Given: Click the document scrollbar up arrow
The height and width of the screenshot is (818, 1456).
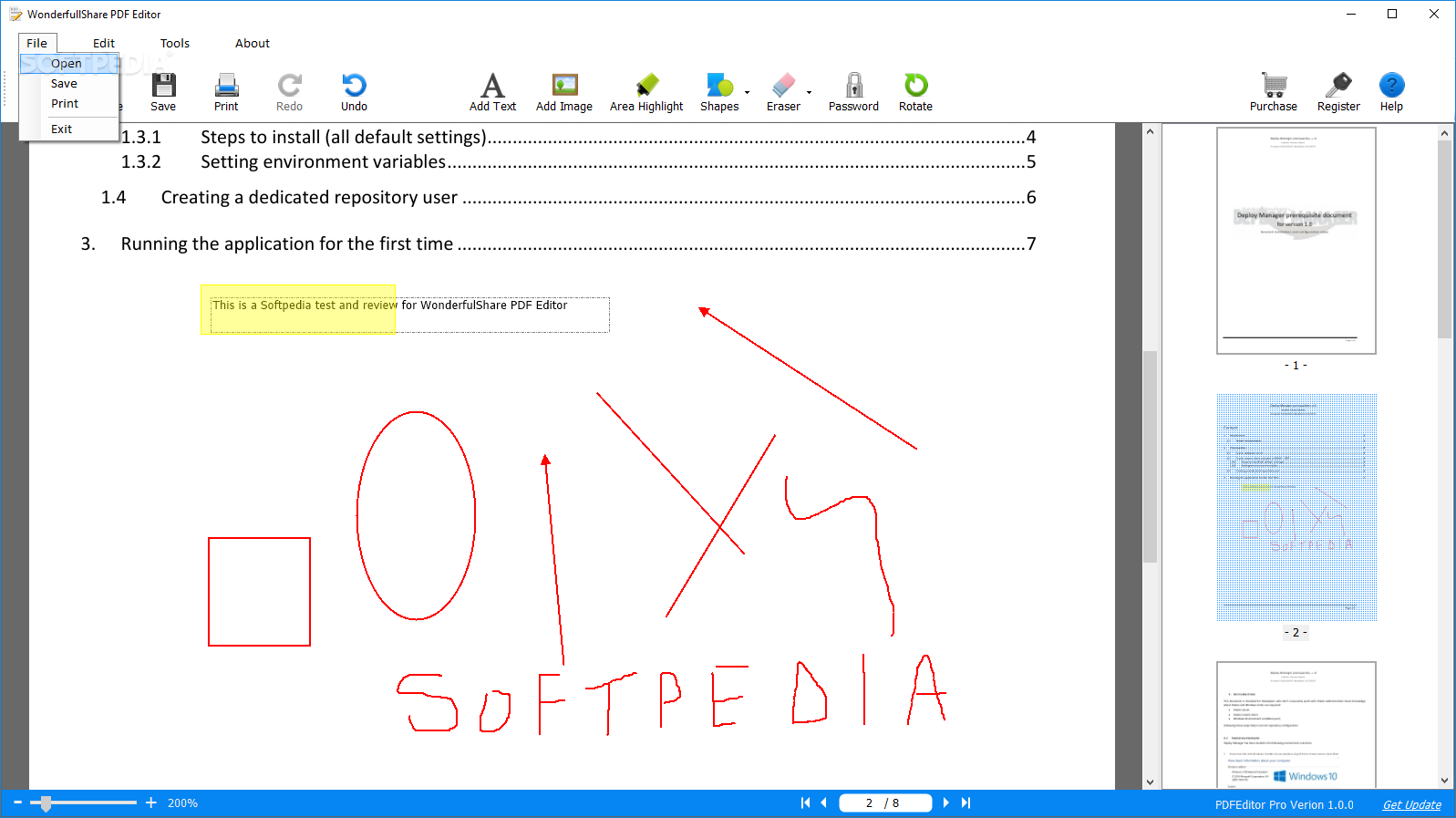Looking at the screenshot, I should pyautogui.click(x=1150, y=131).
